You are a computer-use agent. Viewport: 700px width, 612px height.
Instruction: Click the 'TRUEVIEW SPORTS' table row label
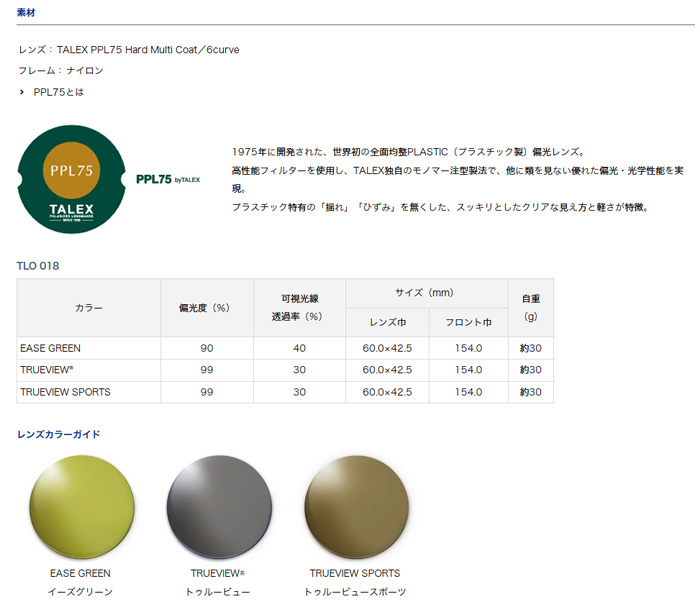coord(65,392)
